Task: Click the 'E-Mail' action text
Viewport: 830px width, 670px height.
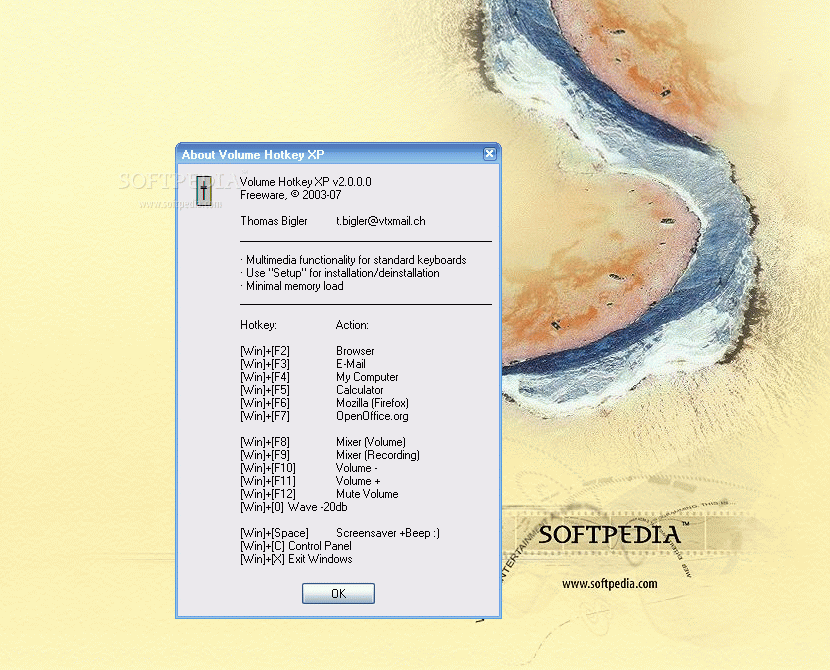Action: (x=350, y=364)
